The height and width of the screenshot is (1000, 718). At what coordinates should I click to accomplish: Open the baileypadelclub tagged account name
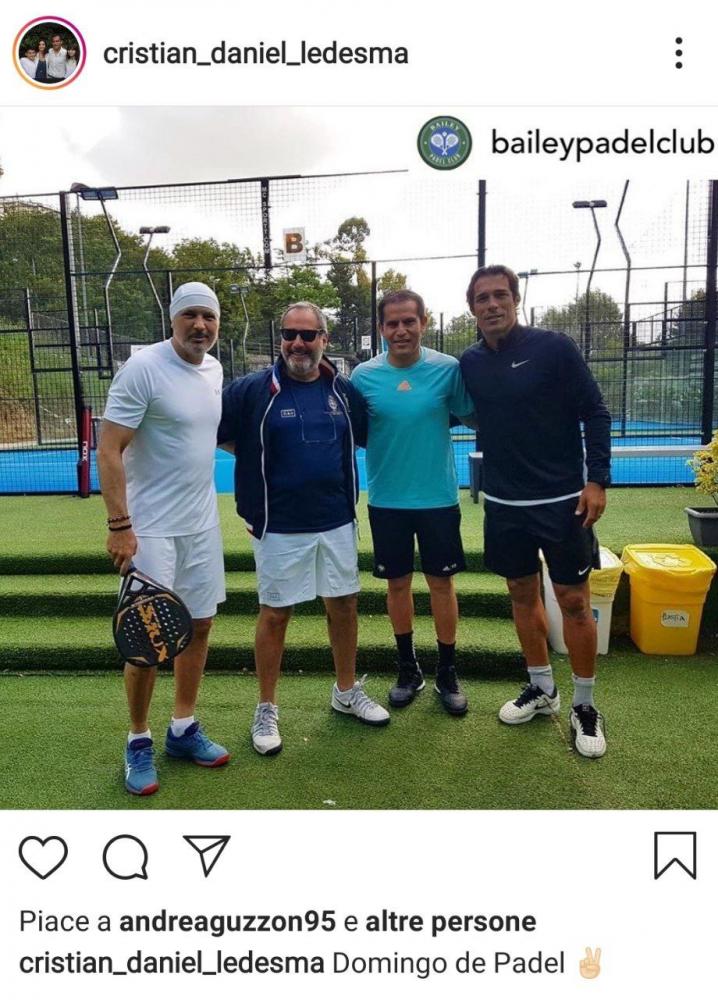click(603, 143)
